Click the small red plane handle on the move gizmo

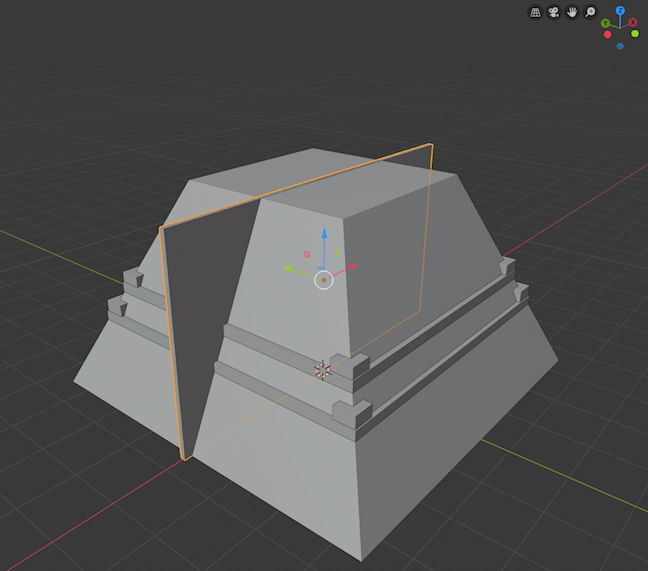(x=307, y=254)
